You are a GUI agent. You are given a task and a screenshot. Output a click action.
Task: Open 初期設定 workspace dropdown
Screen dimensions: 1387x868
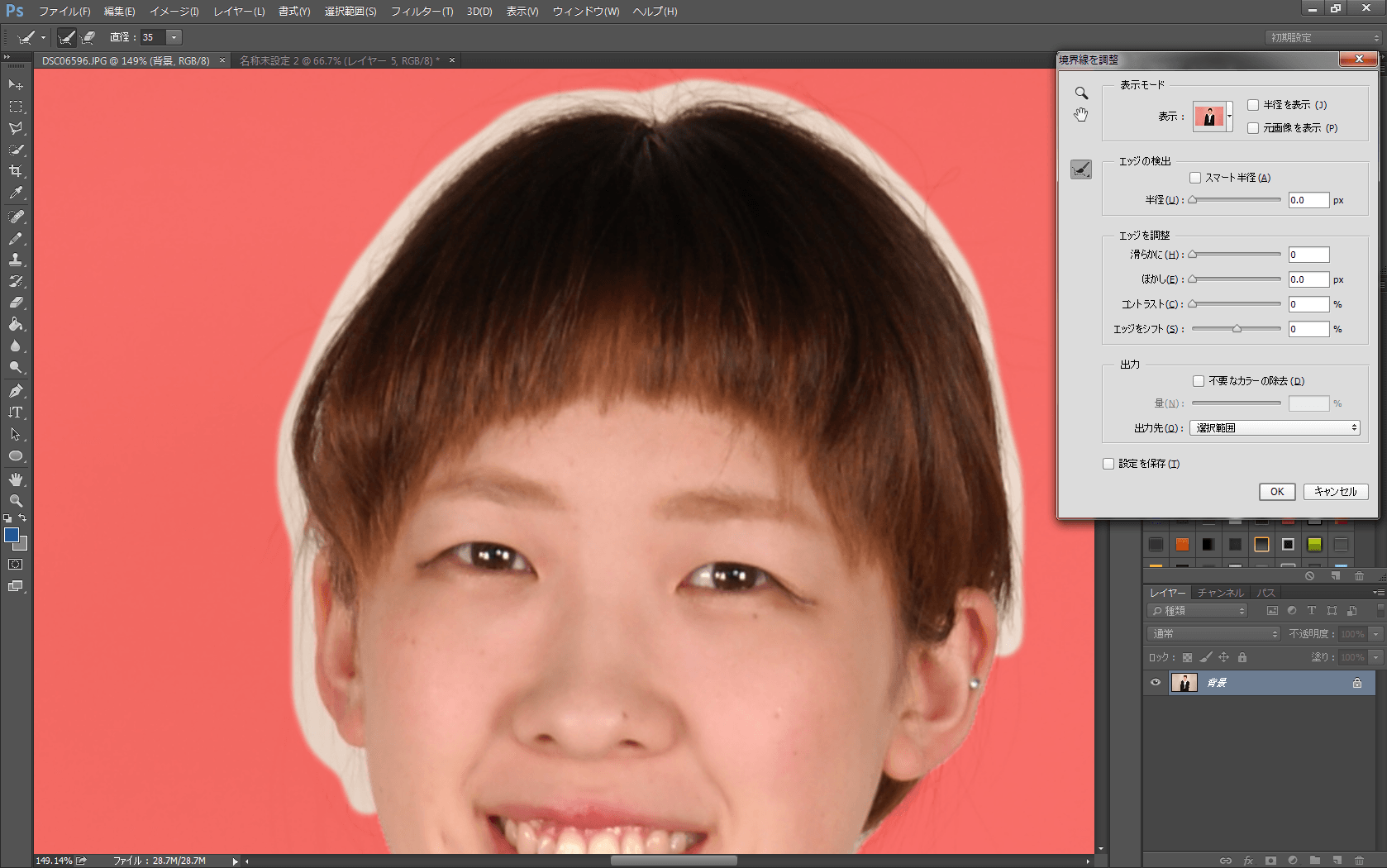pos(1323,38)
